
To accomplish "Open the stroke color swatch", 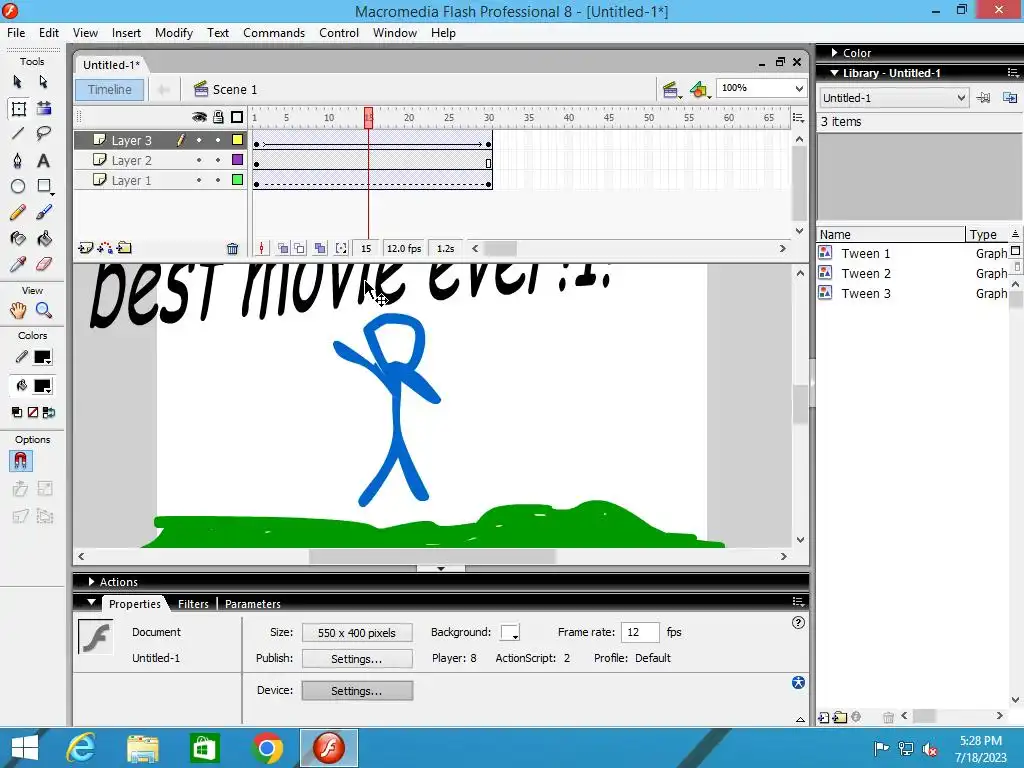I will point(42,357).
